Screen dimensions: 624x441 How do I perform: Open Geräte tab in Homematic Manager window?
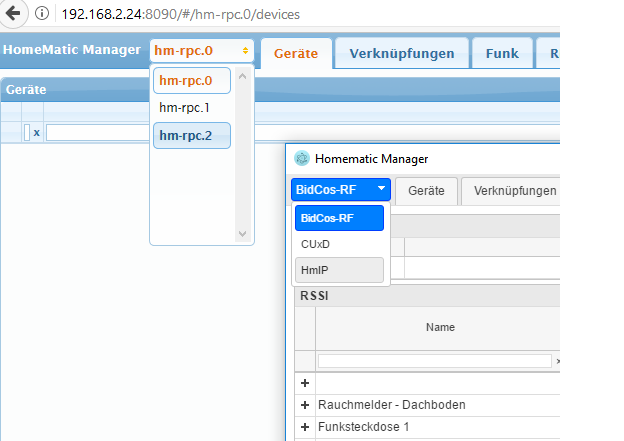(x=426, y=191)
